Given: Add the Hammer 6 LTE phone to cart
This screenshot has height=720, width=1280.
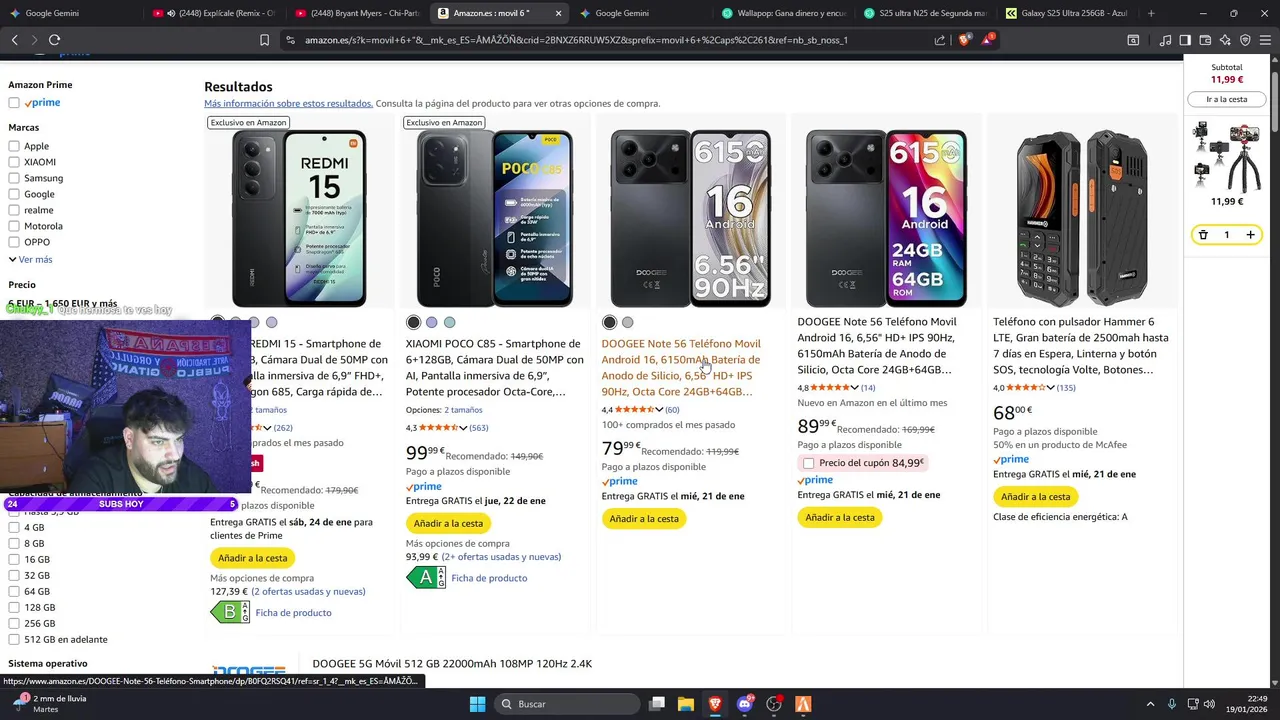Looking at the screenshot, I should (1035, 496).
